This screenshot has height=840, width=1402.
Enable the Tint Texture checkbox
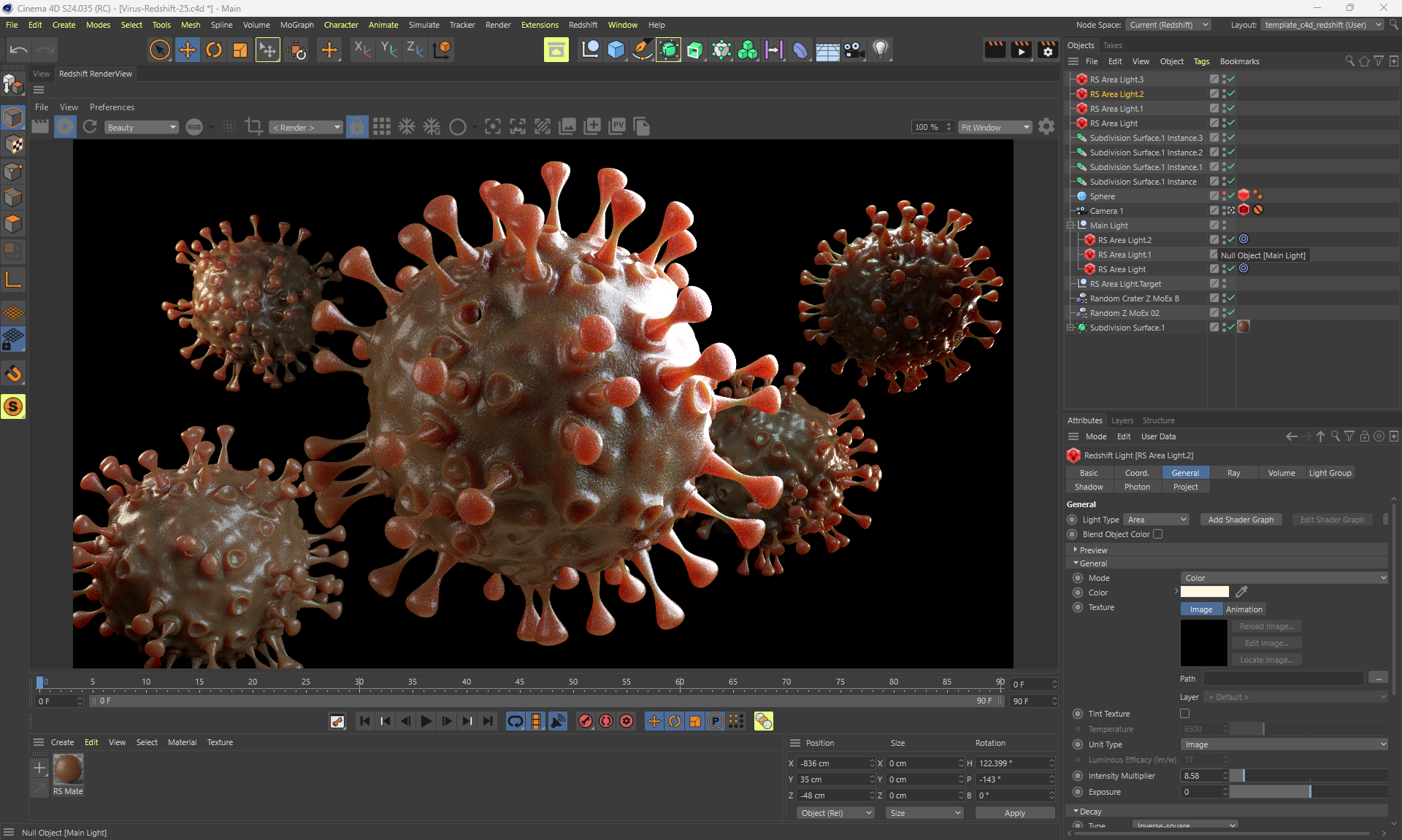[1184, 714]
